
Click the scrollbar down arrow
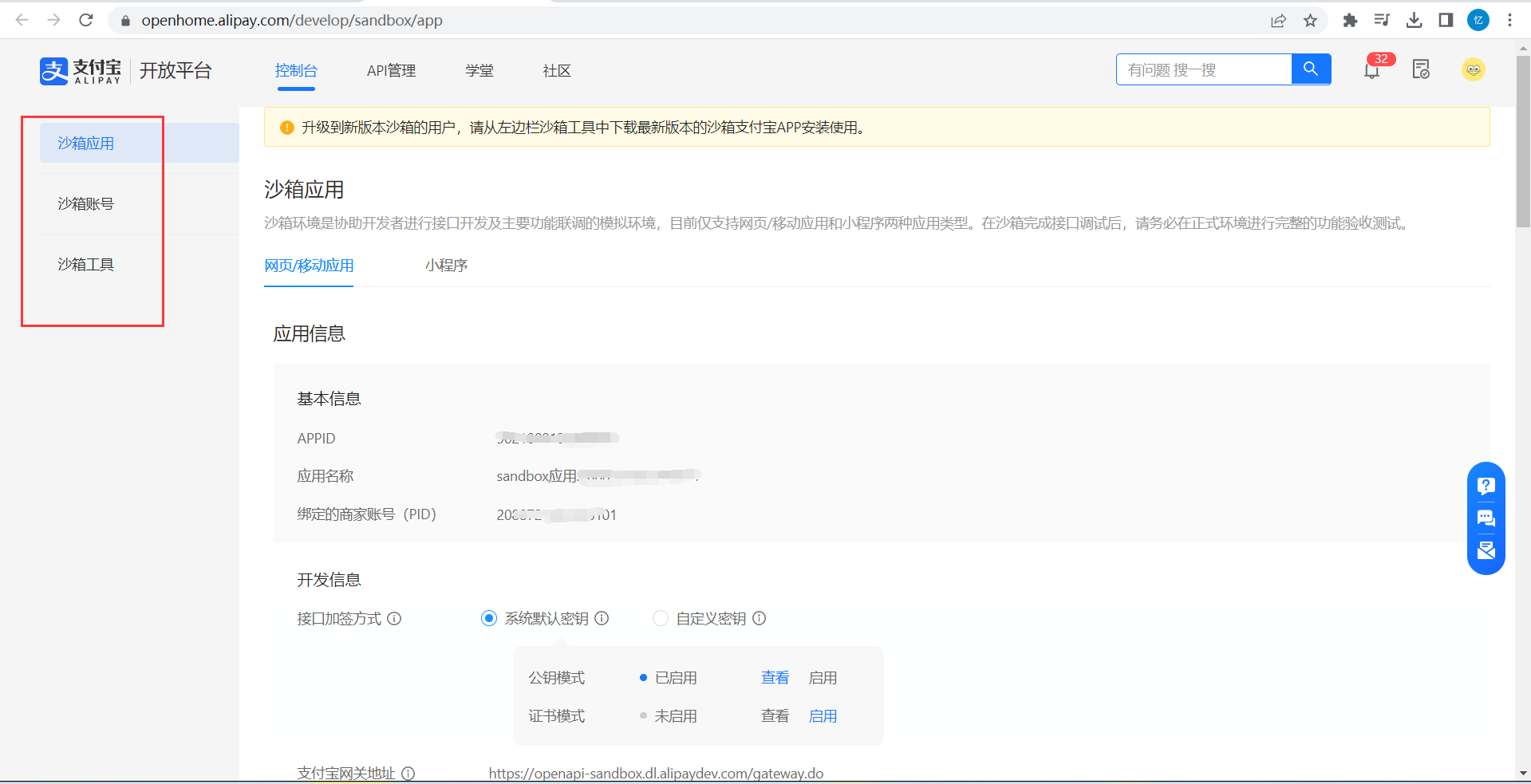point(1523,773)
